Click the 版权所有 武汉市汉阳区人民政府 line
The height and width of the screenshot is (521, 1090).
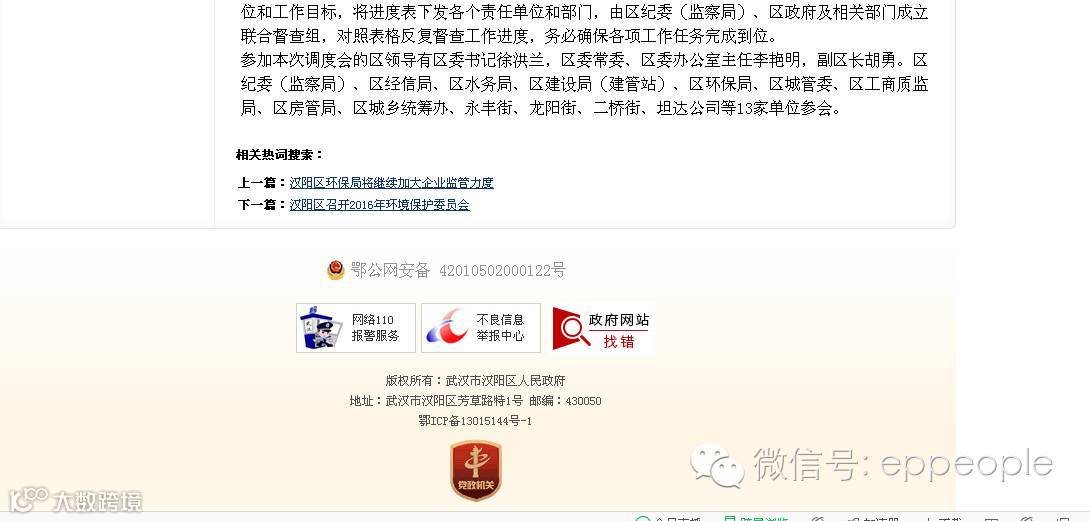pyautogui.click(x=475, y=380)
